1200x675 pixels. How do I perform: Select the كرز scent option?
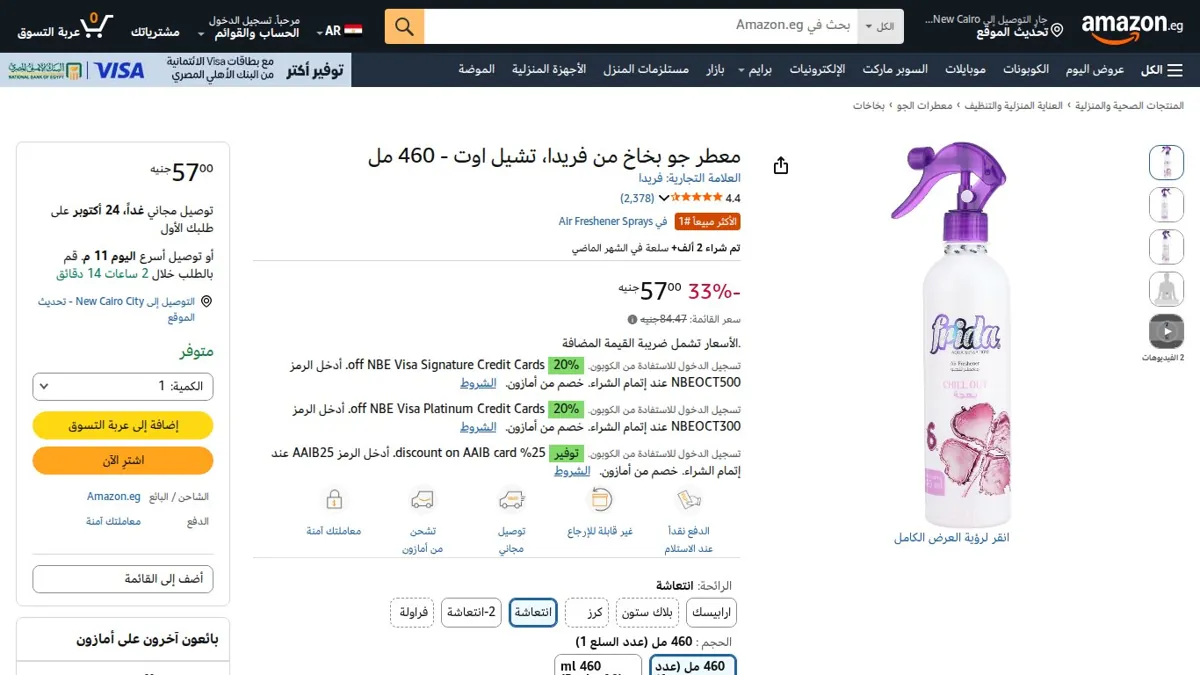point(587,612)
